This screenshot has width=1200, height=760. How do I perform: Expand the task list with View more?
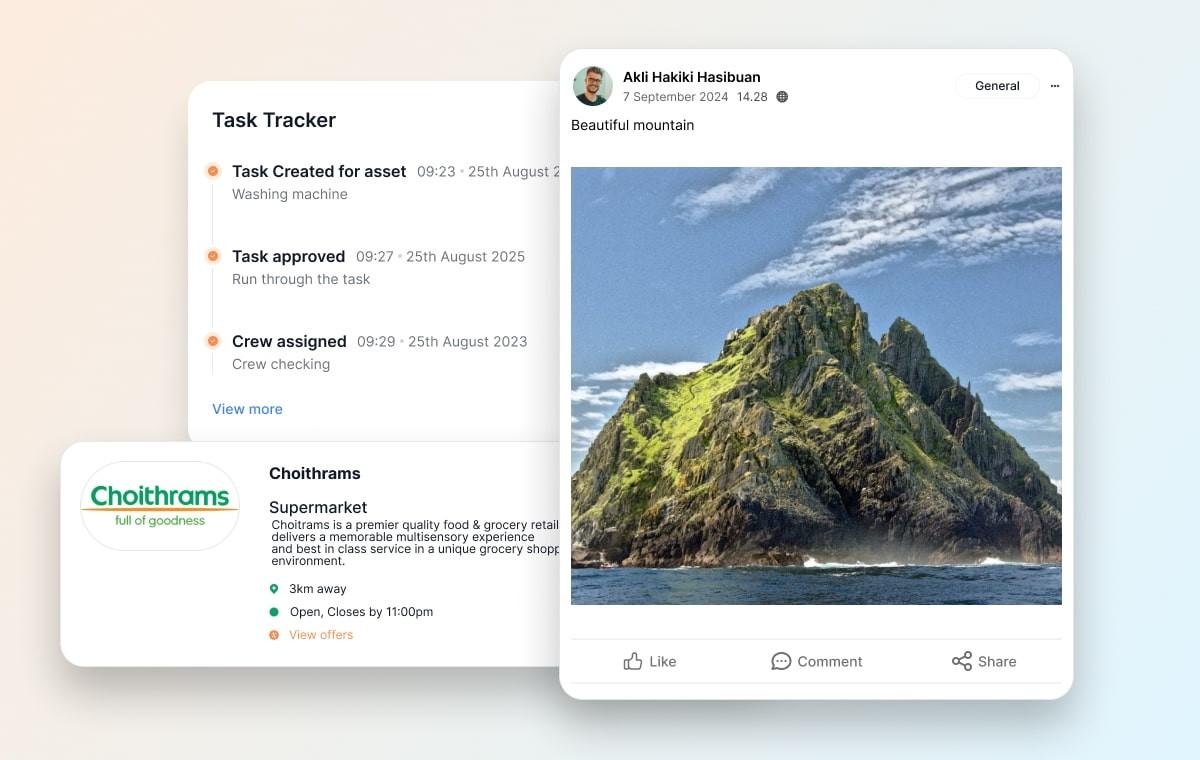point(247,409)
